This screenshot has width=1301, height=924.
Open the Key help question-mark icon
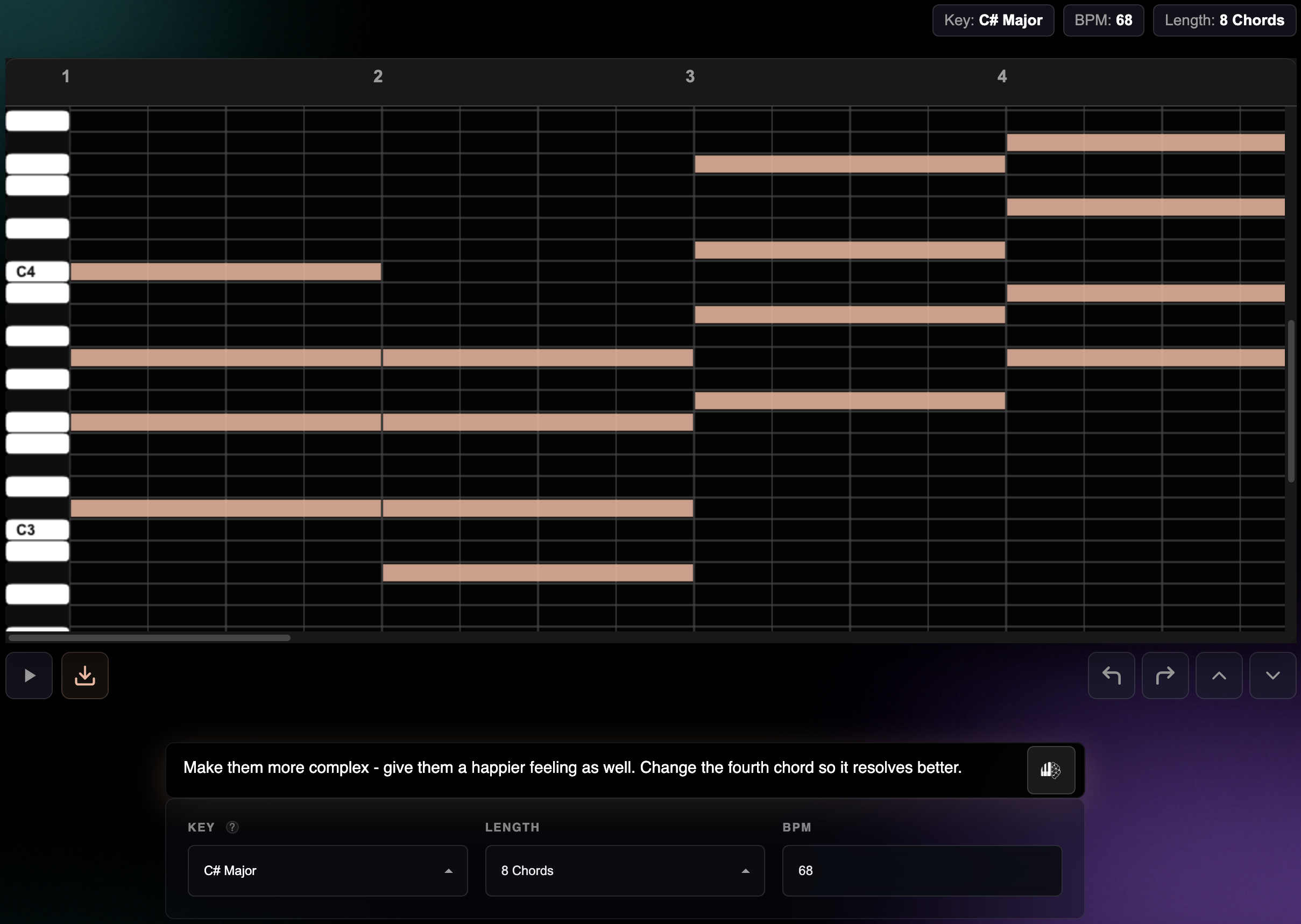click(x=233, y=828)
